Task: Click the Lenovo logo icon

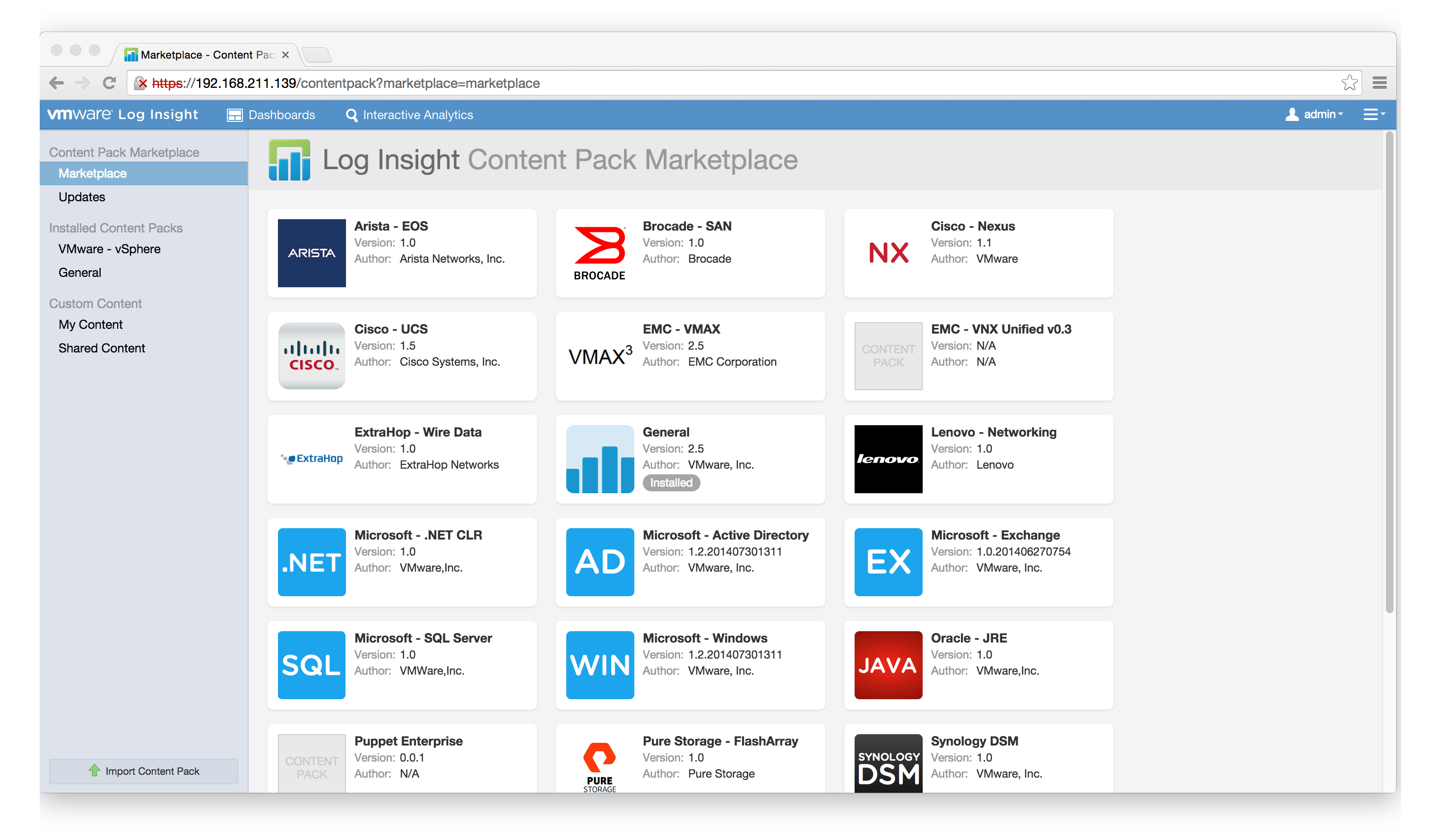Action: pyautogui.click(x=888, y=459)
